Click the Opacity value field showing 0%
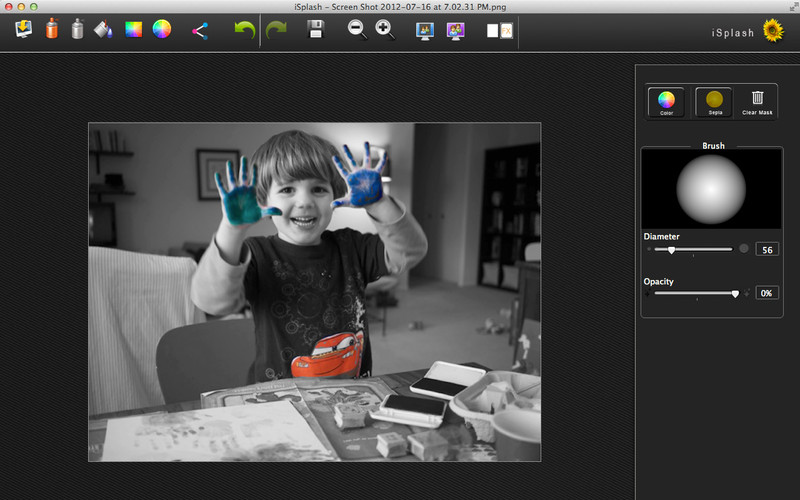Viewport: 800px width, 500px height. tap(767, 293)
